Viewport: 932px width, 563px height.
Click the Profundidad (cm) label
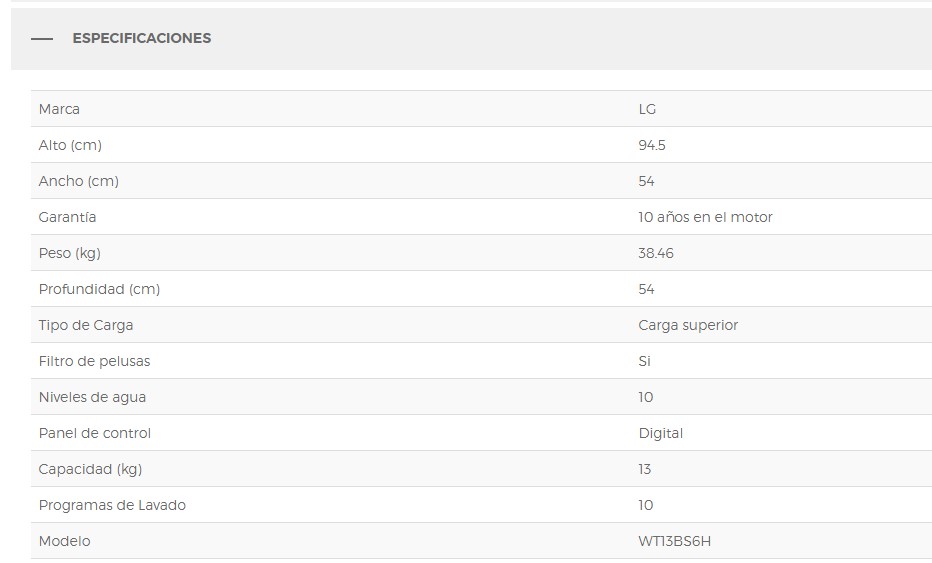point(99,289)
